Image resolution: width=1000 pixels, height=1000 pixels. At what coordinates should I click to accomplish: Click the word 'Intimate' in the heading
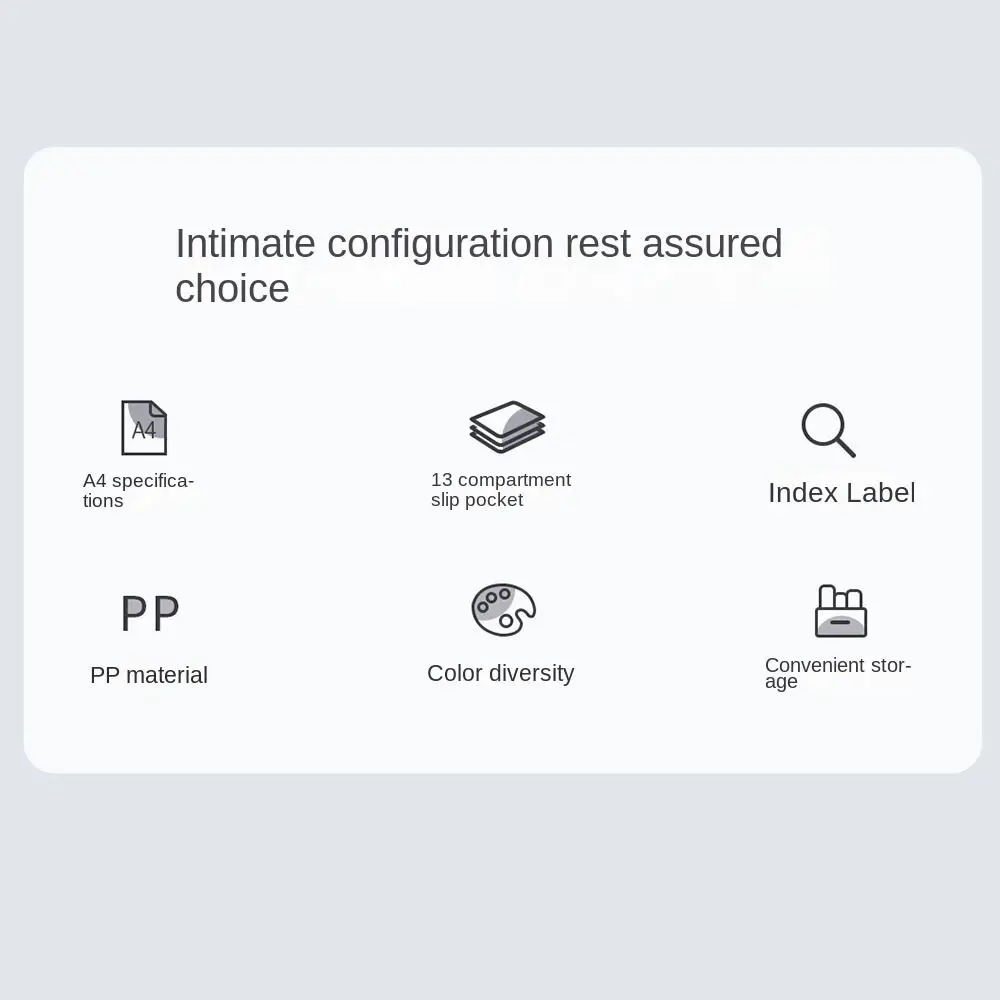click(245, 244)
